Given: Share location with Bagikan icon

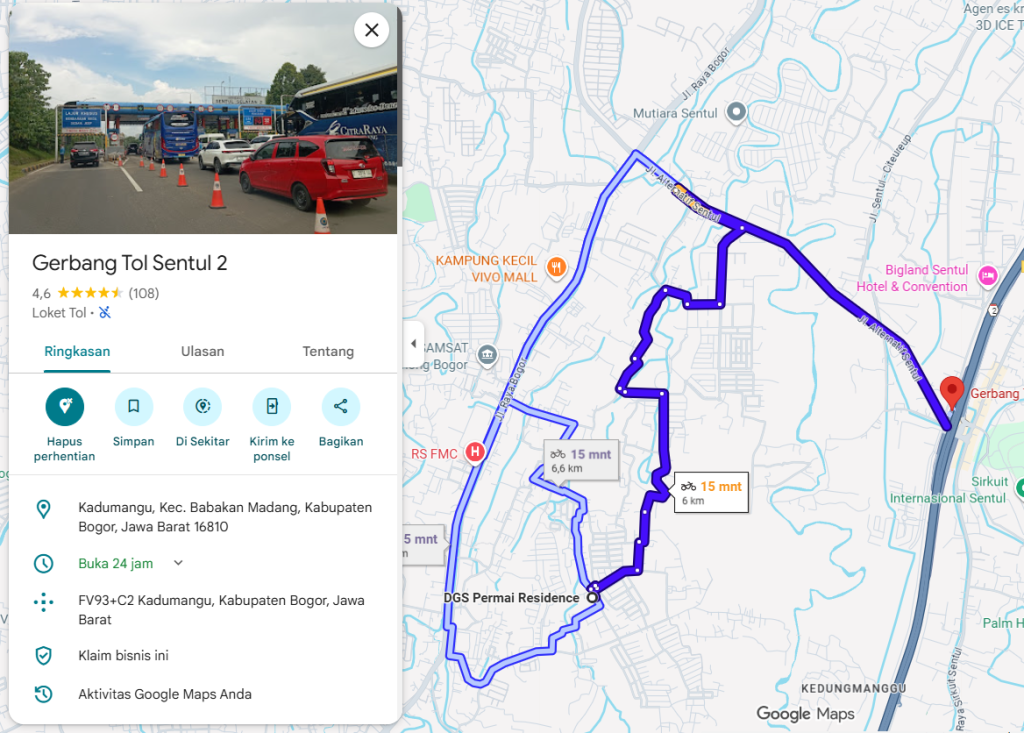Looking at the screenshot, I should click(x=341, y=406).
